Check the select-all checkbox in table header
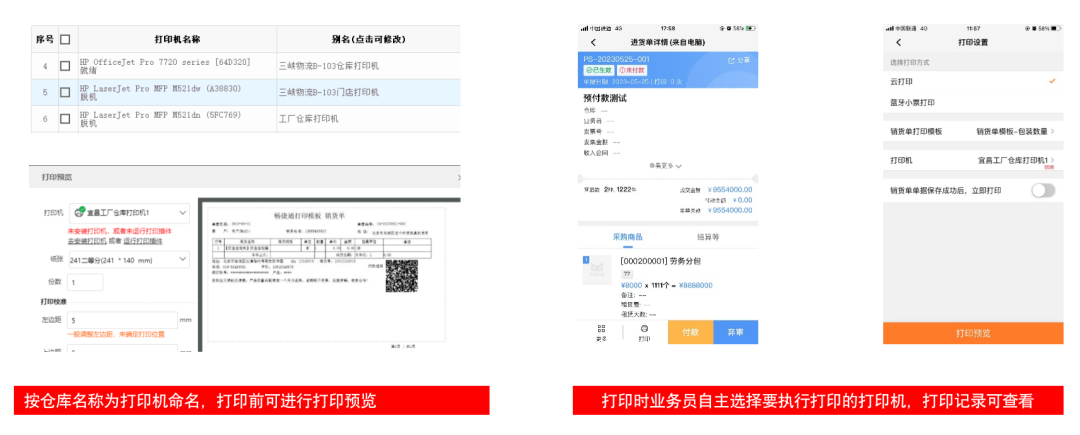Viewport: 1080px width, 435px height. click(65, 40)
